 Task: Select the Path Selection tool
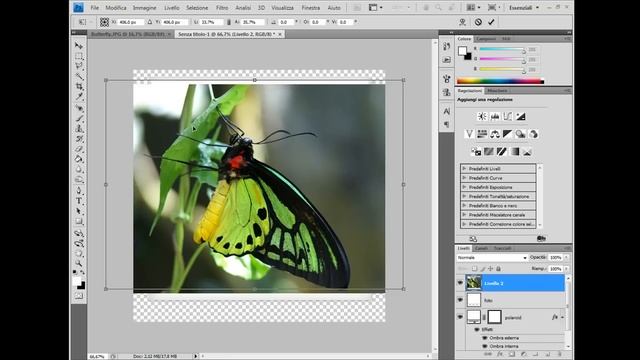(79, 211)
